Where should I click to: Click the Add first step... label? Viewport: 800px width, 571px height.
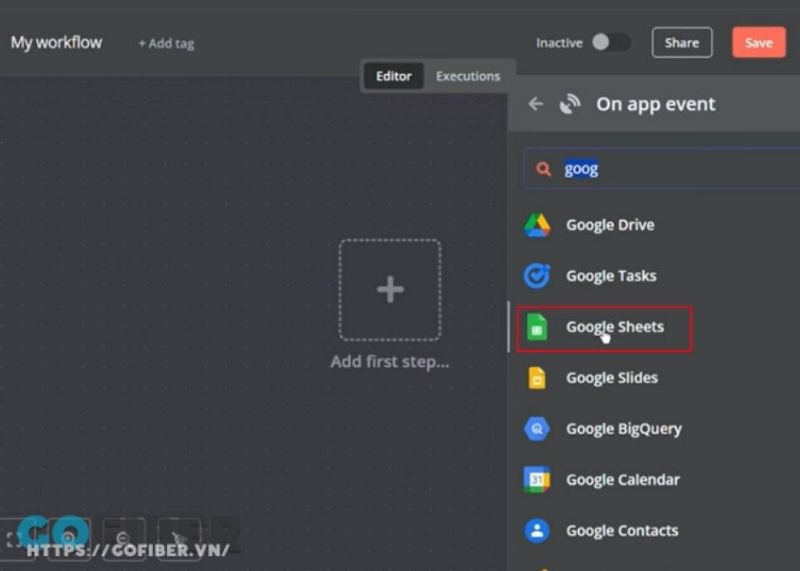click(x=390, y=362)
